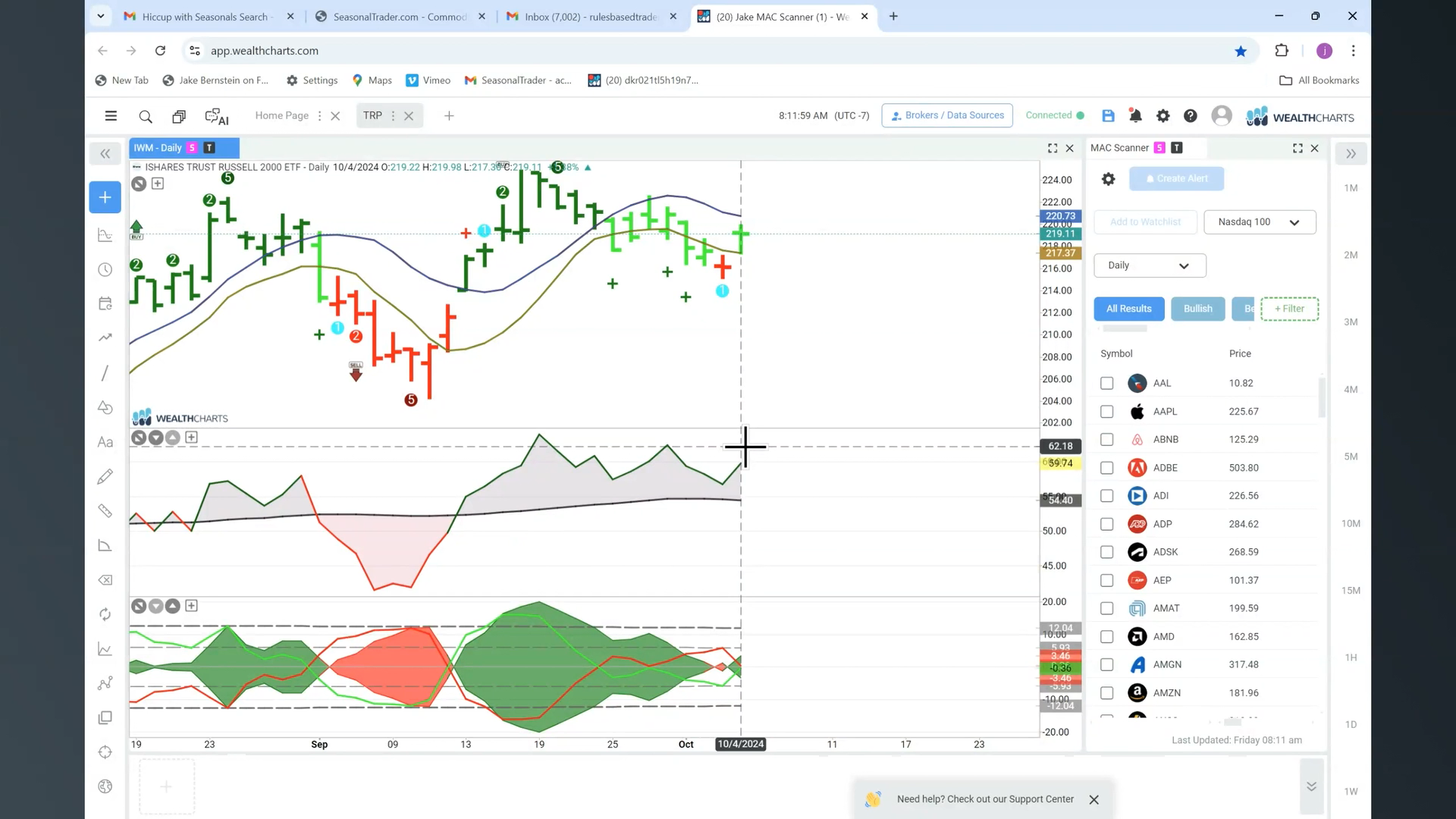The width and height of the screenshot is (1456, 819).
Task: Tick the AMAT checkbox
Action: point(1107,608)
